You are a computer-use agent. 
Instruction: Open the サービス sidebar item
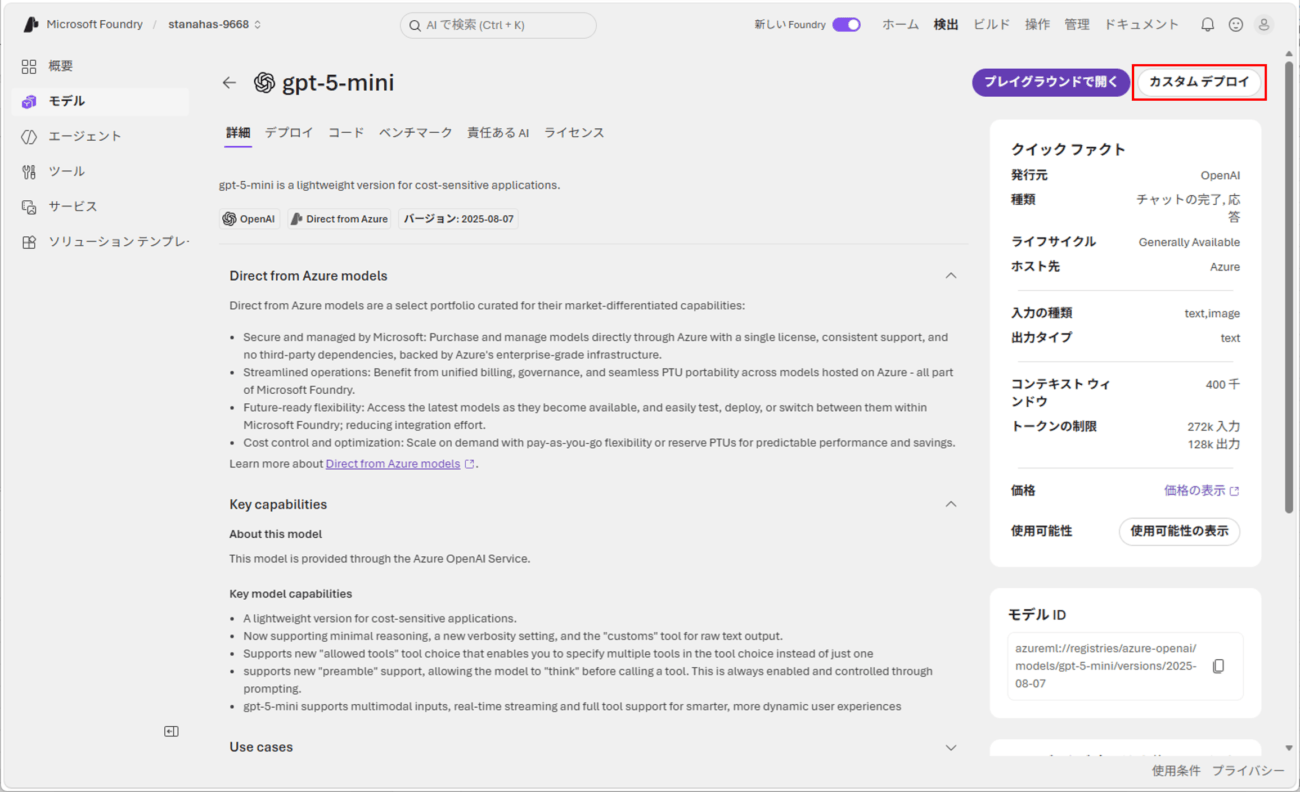pos(100,206)
